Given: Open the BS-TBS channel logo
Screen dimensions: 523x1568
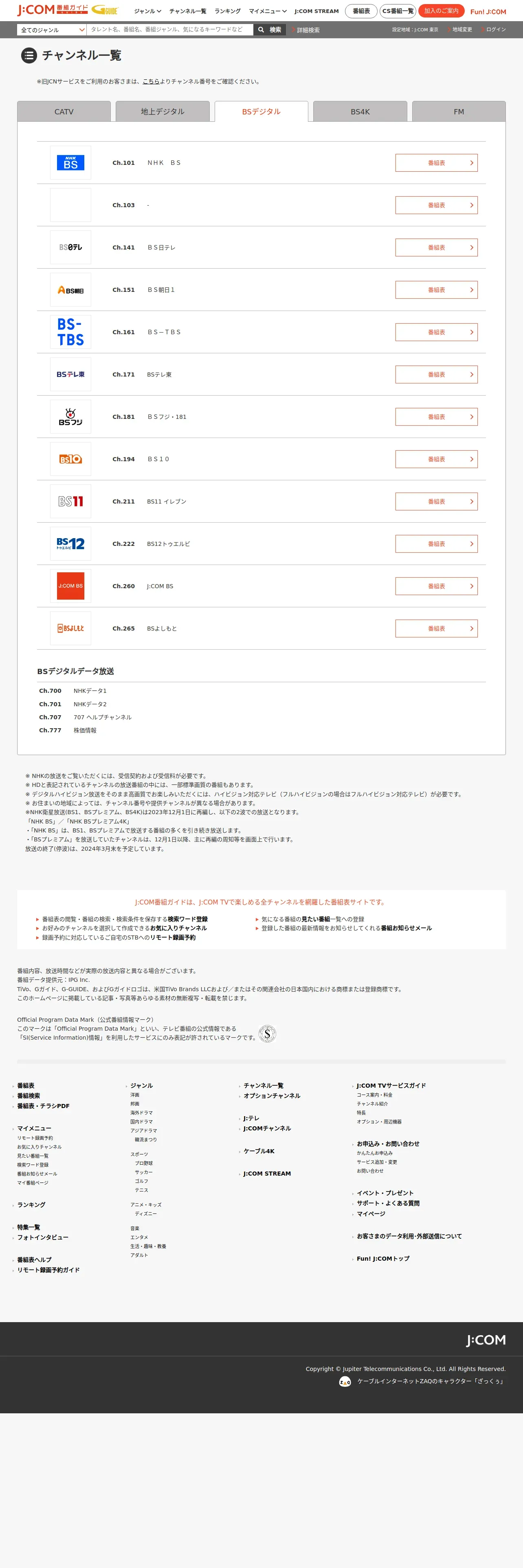Looking at the screenshot, I should (x=70, y=332).
